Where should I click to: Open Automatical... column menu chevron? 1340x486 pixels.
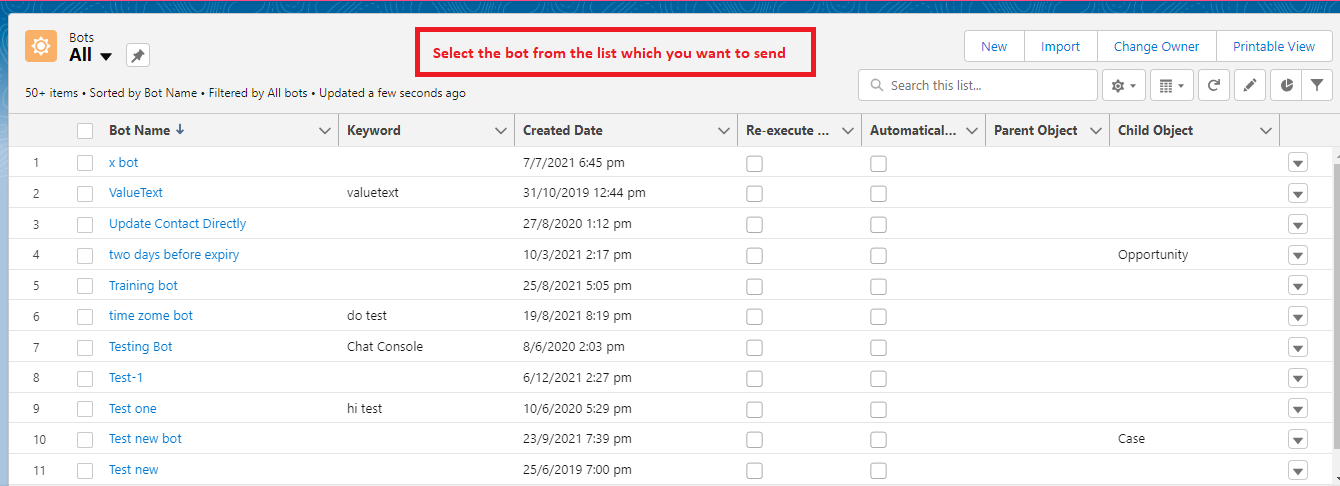(972, 131)
